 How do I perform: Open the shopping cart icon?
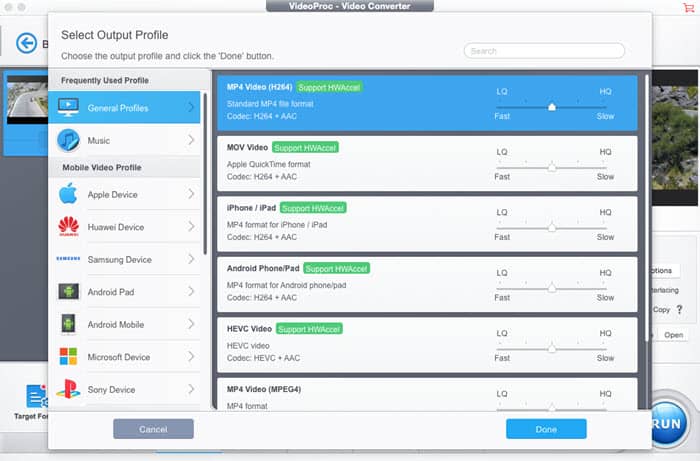point(688,7)
